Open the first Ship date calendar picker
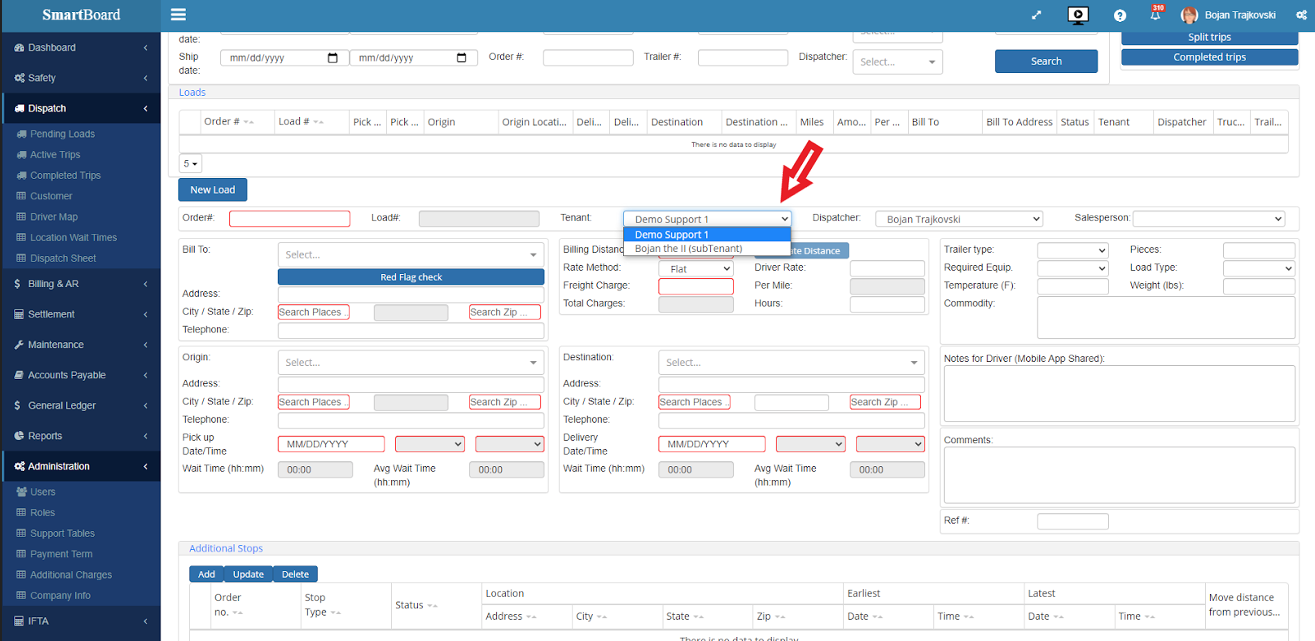The height and width of the screenshot is (641, 1315). click(333, 58)
